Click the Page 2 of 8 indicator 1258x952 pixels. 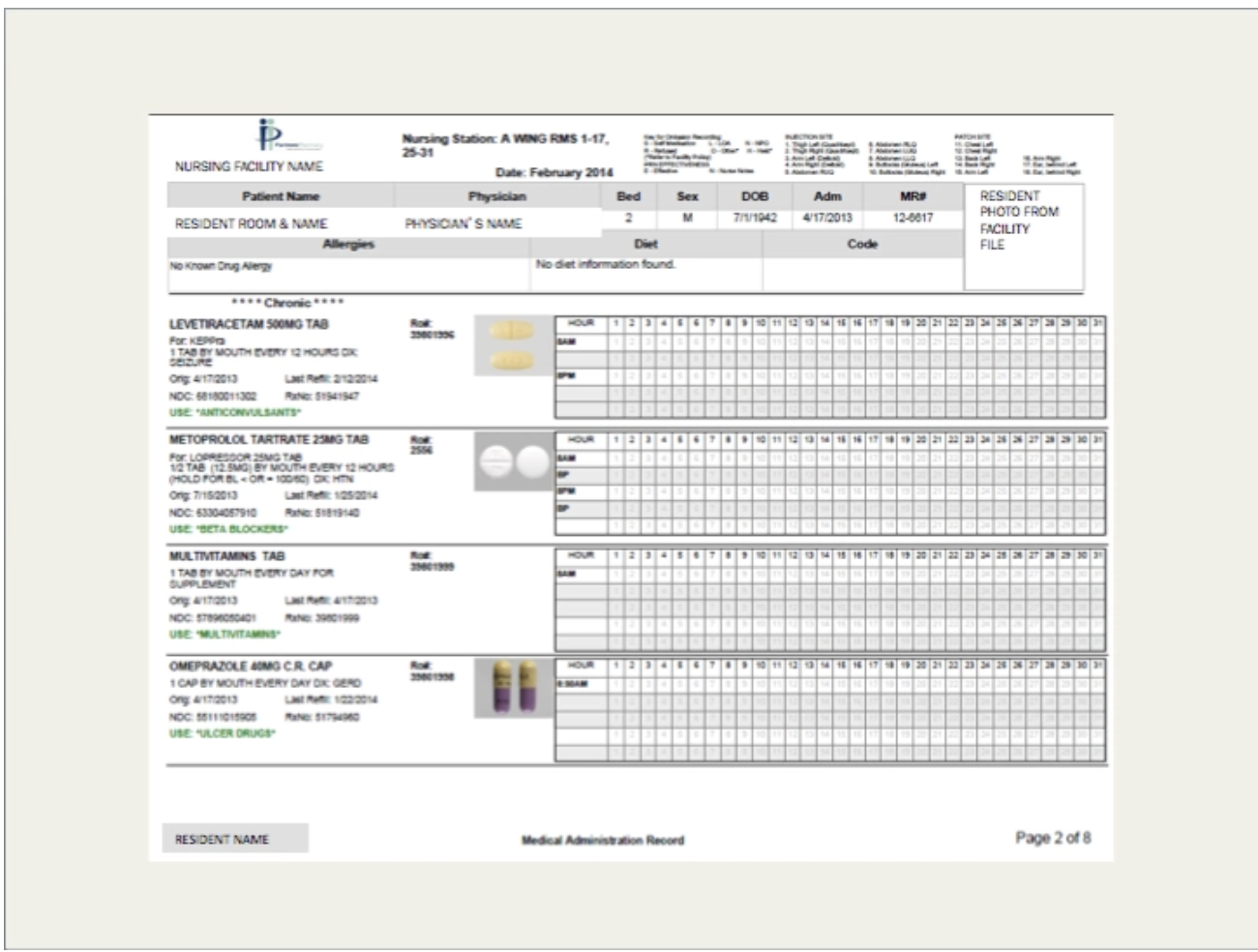click(1052, 838)
